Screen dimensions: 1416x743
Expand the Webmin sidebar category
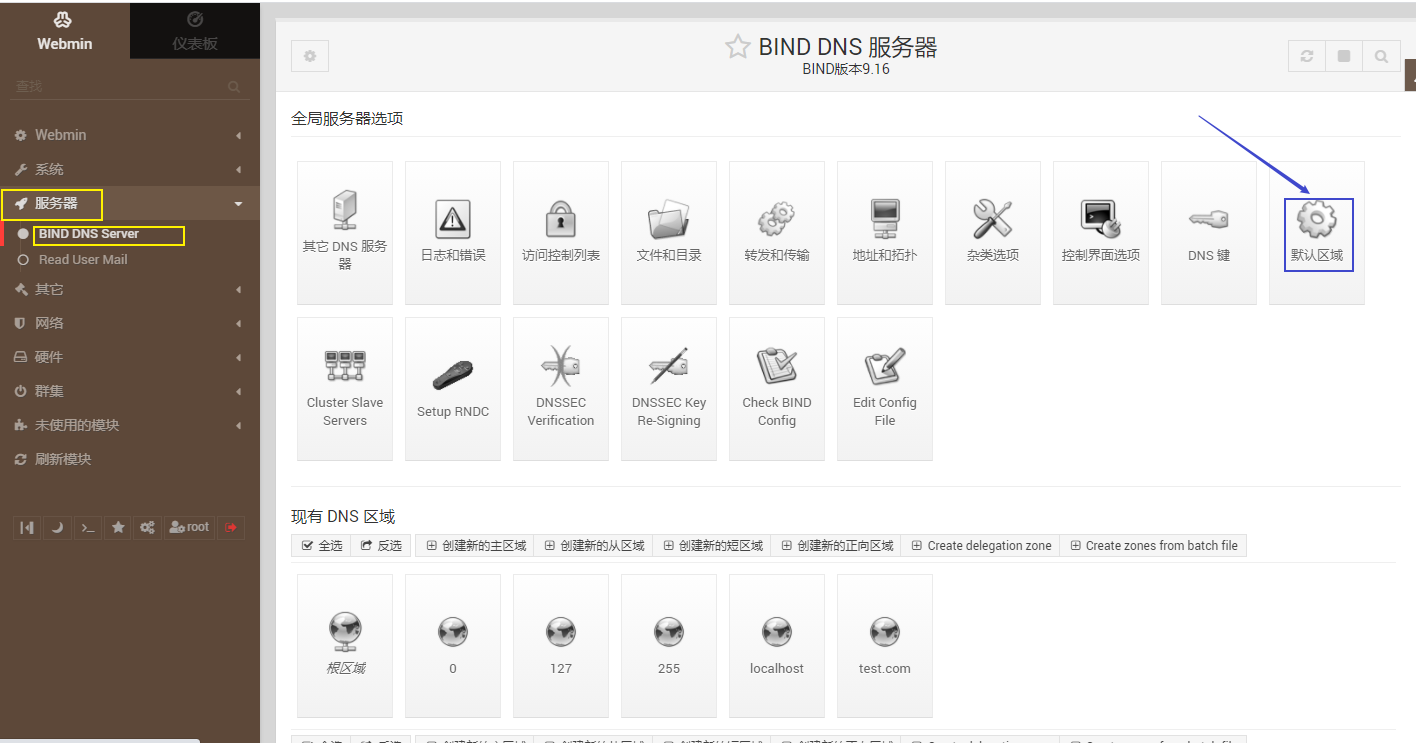click(x=130, y=135)
